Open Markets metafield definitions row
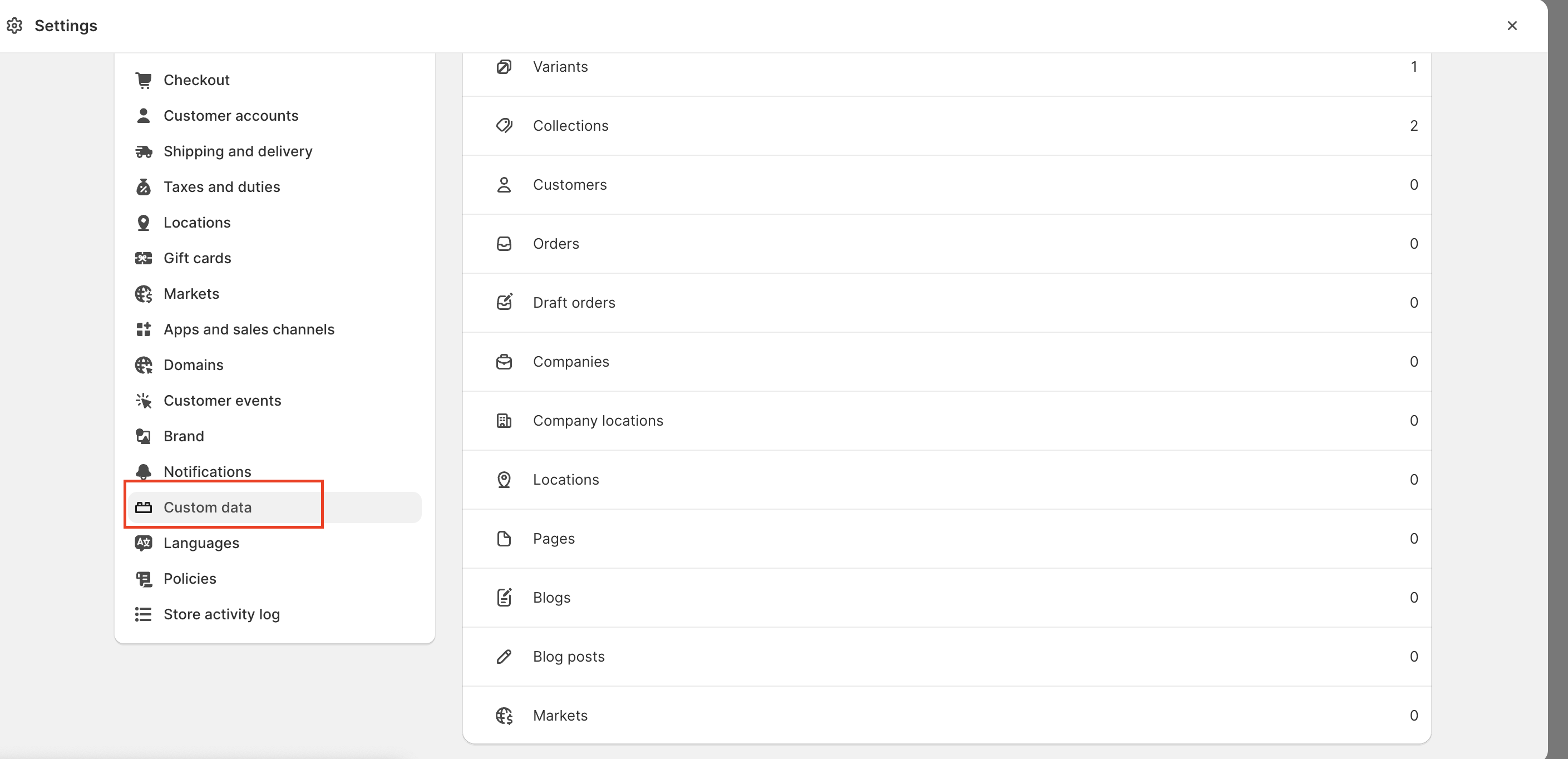 (946, 716)
